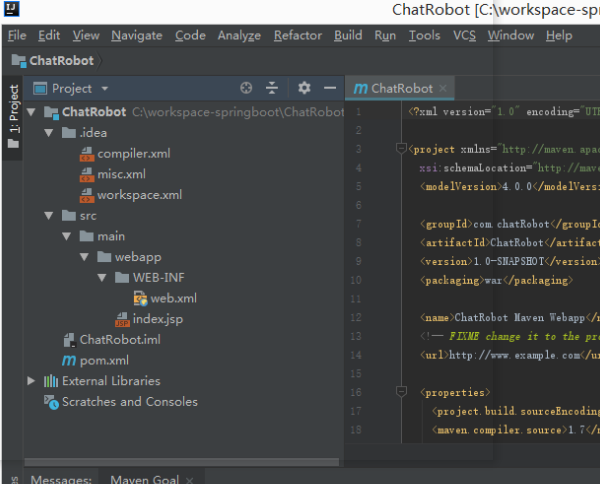Click the misc.xml file icon
Viewport: 600px width, 484px height.
(x=87, y=174)
